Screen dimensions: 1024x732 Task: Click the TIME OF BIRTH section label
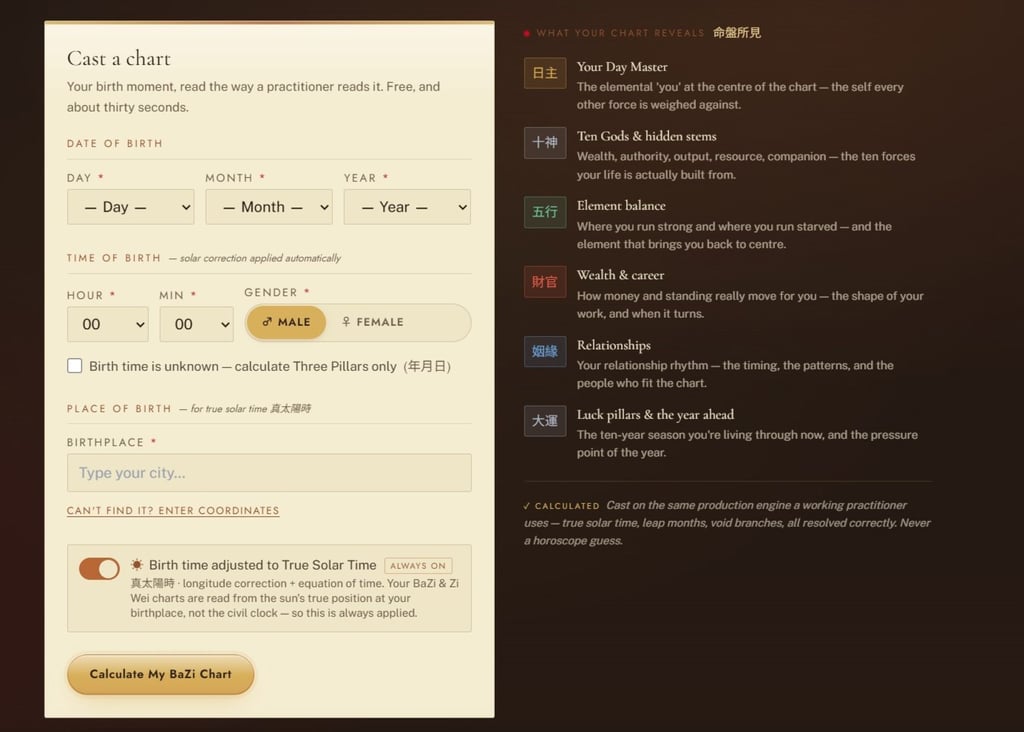point(114,258)
